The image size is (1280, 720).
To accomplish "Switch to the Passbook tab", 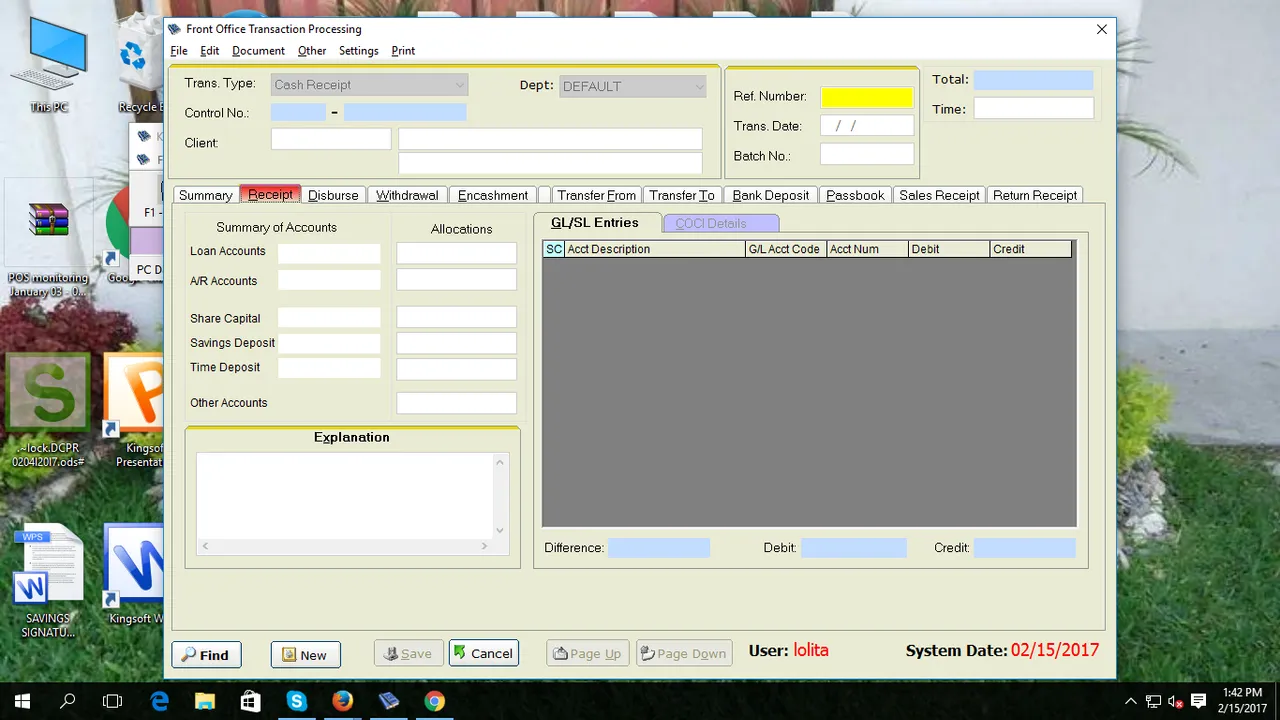I will point(855,195).
